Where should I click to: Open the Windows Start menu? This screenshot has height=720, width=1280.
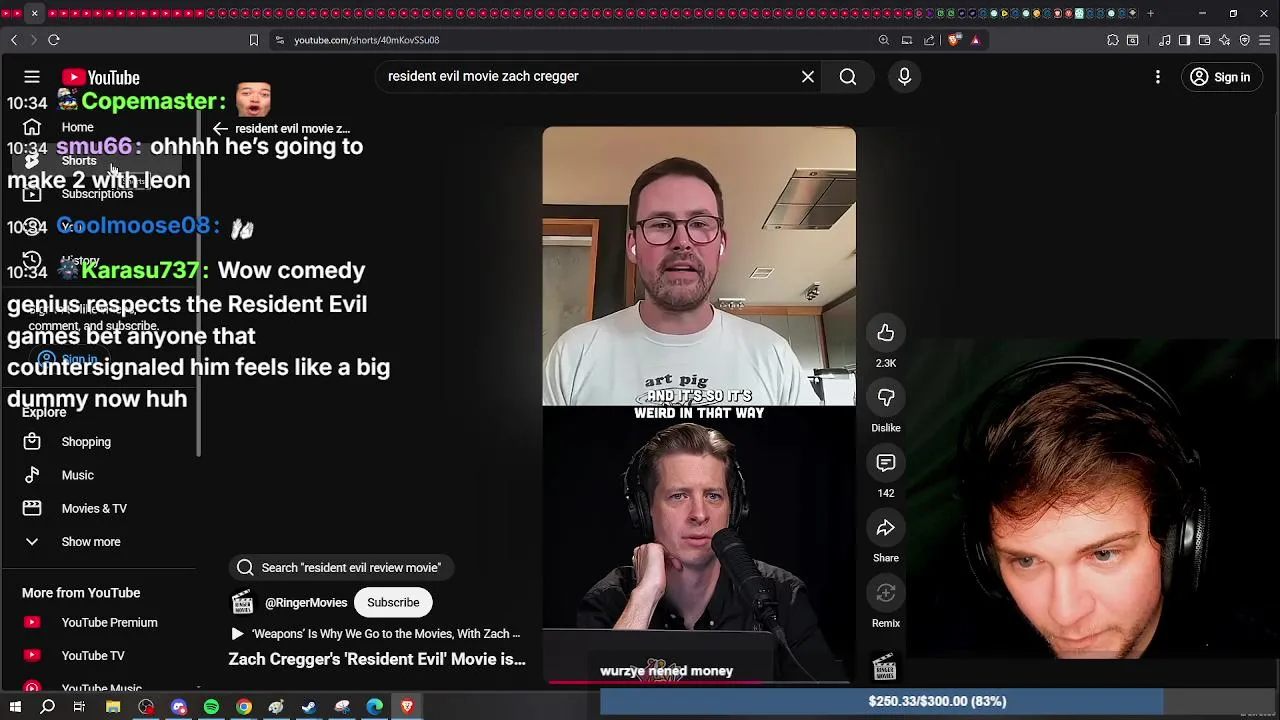click(15, 707)
